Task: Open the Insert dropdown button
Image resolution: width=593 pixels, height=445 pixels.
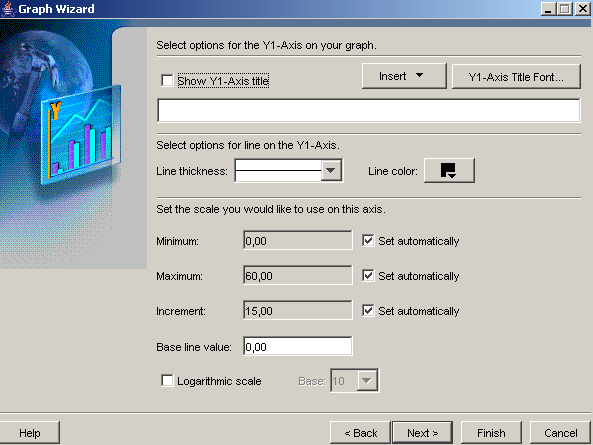Action: [x=404, y=76]
